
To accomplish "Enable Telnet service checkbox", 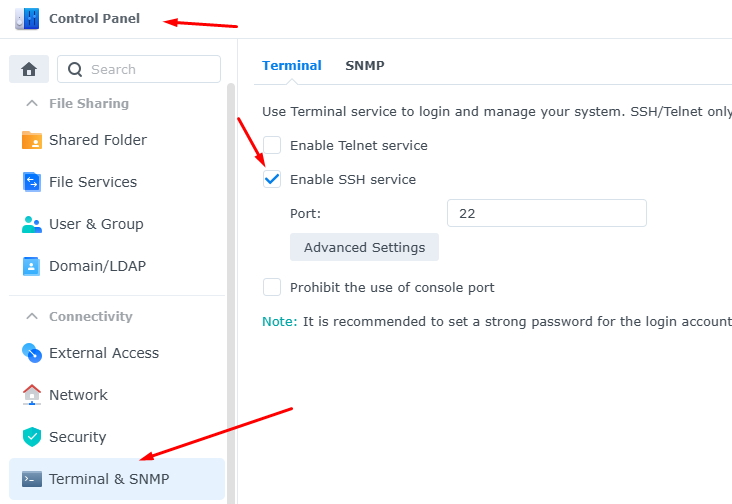I will [x=272, y=145].
